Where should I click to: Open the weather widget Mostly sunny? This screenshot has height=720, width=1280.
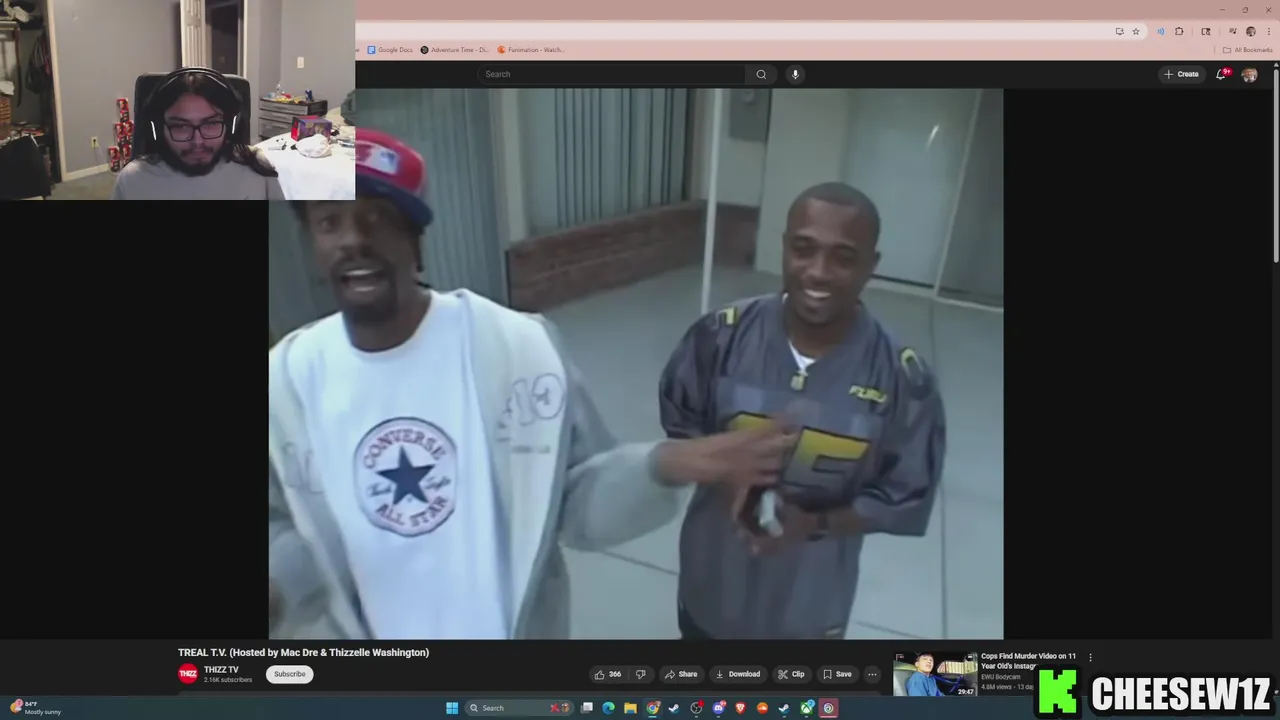(x=36, y=708)
